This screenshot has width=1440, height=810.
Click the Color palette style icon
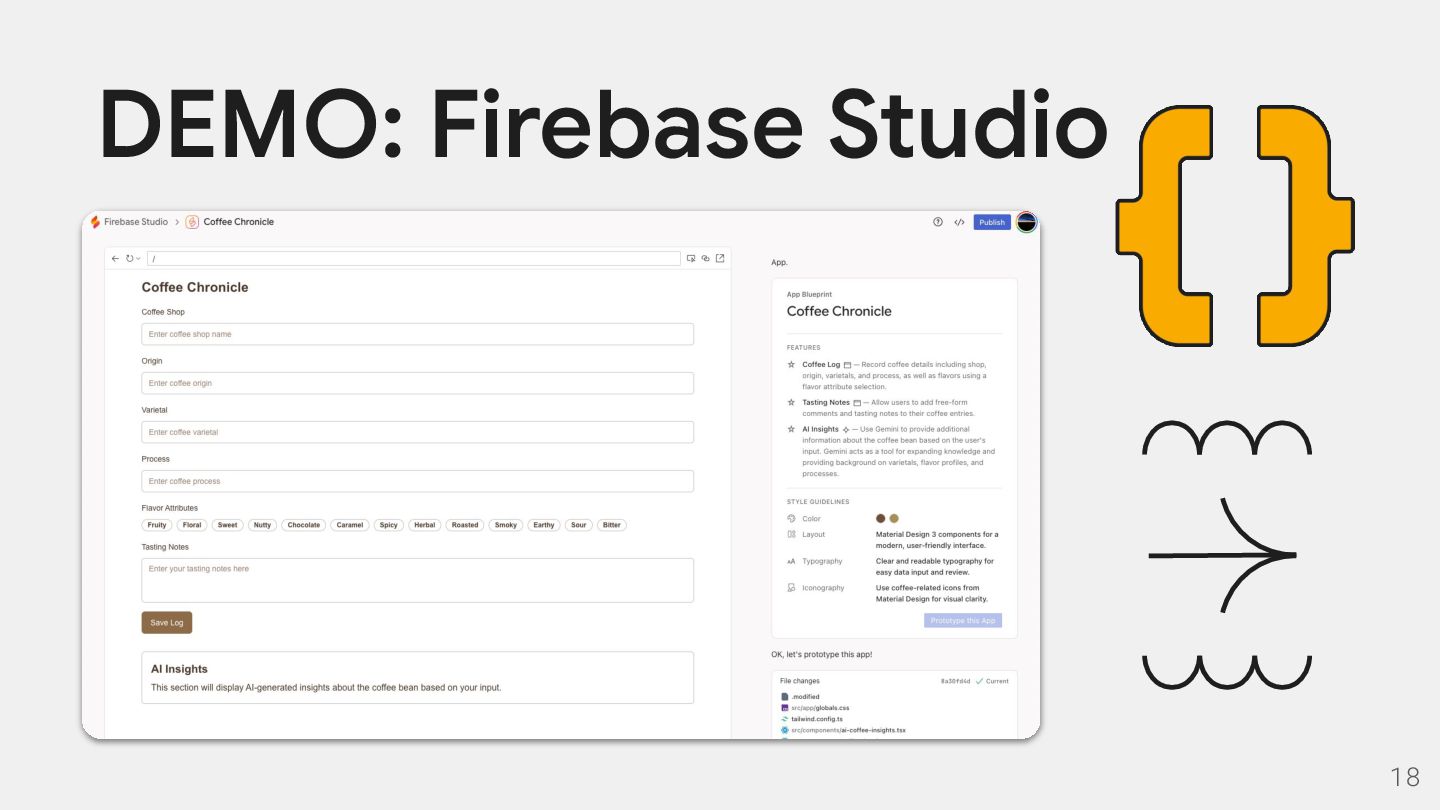791,518
